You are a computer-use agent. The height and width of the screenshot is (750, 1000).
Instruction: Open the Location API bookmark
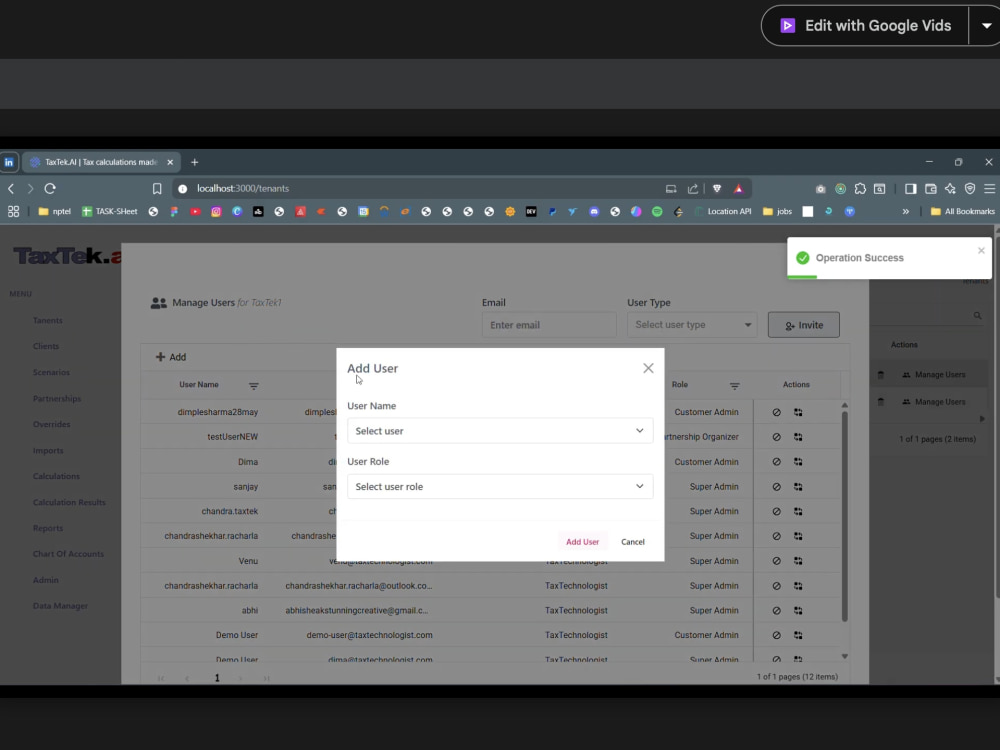pos(723,211)
